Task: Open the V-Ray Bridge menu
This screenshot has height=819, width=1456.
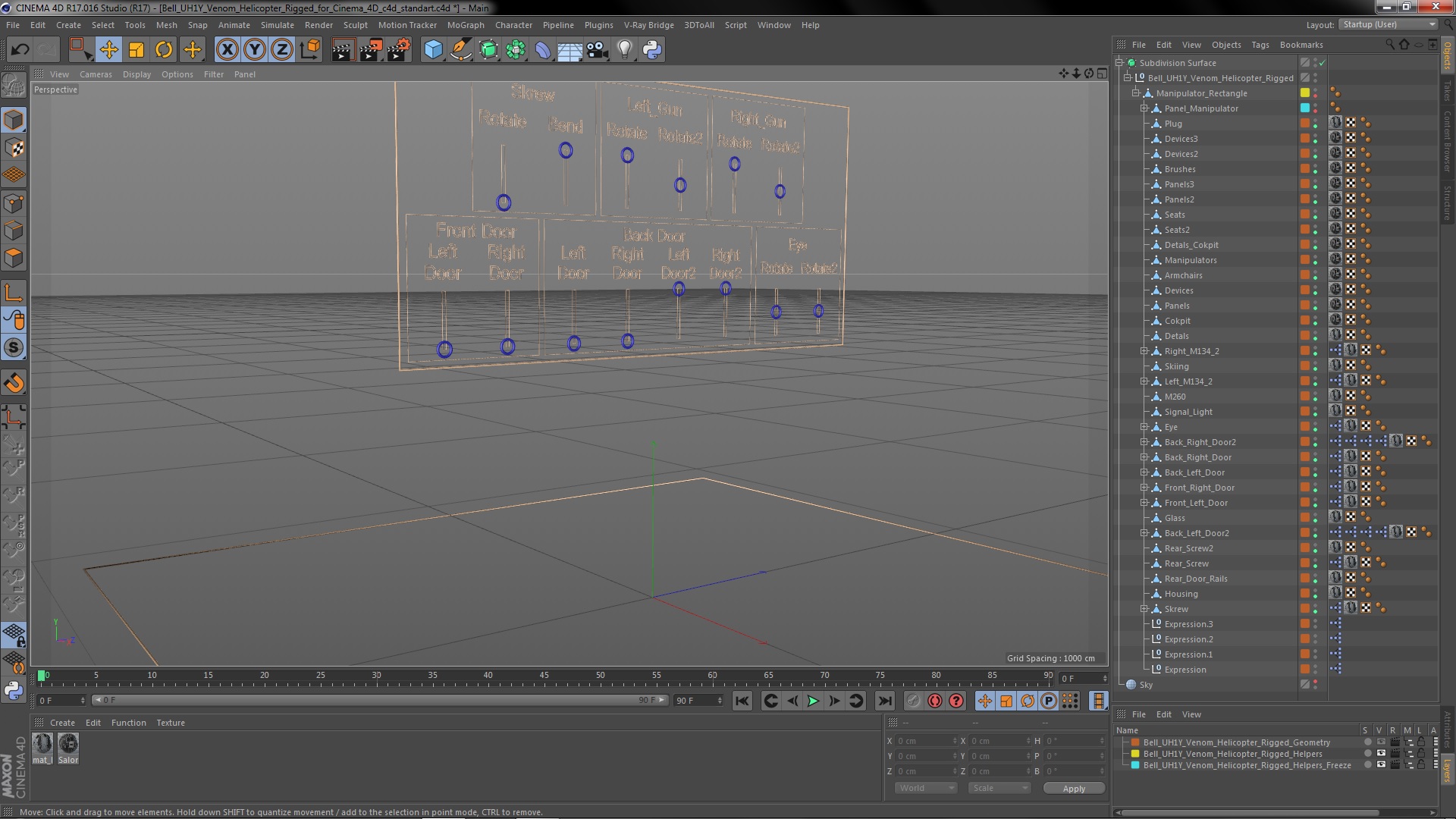Action: point(648,25)
